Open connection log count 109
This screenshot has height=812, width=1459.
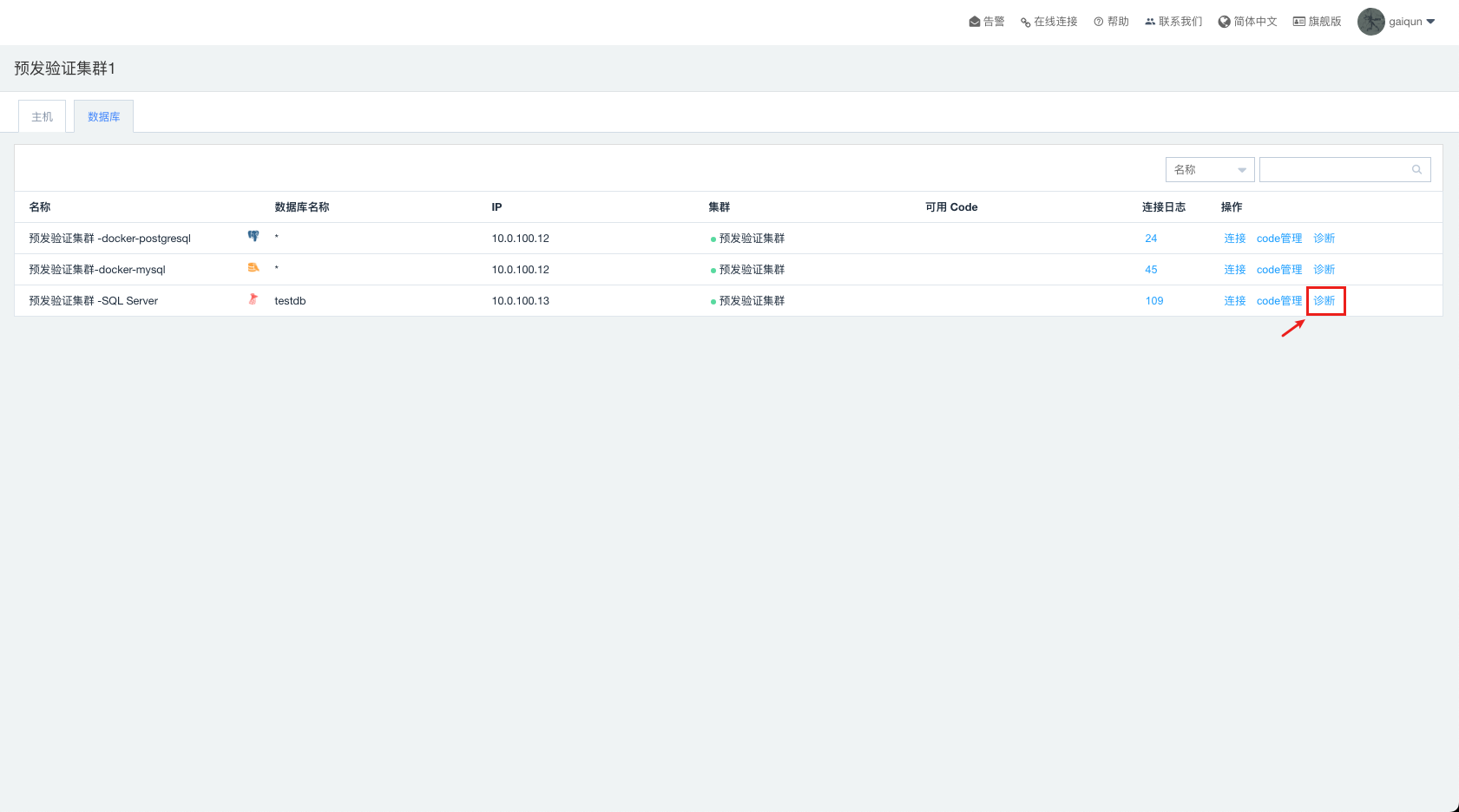(x=1153, y=301)
